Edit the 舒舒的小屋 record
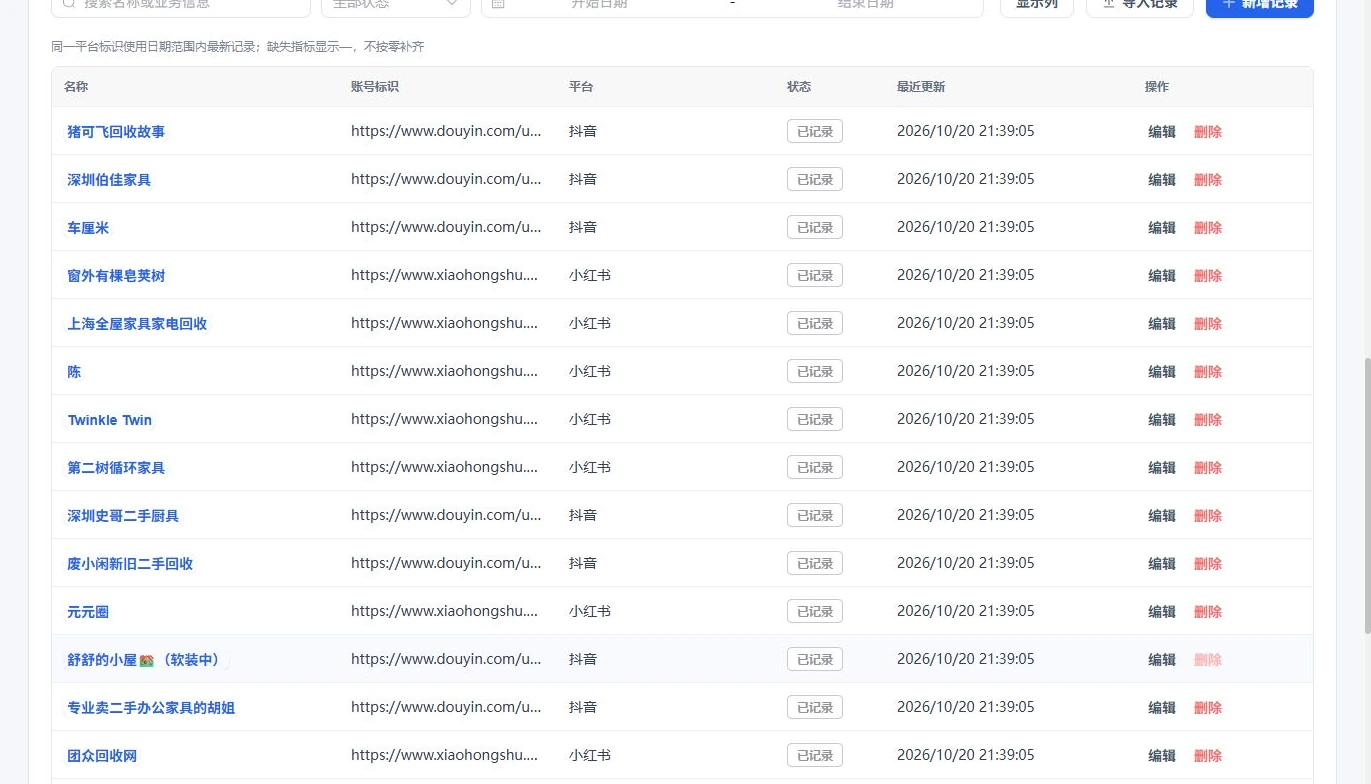Image resolution: width=1371 pixels, height=784 pixels. click(1162, 660)
